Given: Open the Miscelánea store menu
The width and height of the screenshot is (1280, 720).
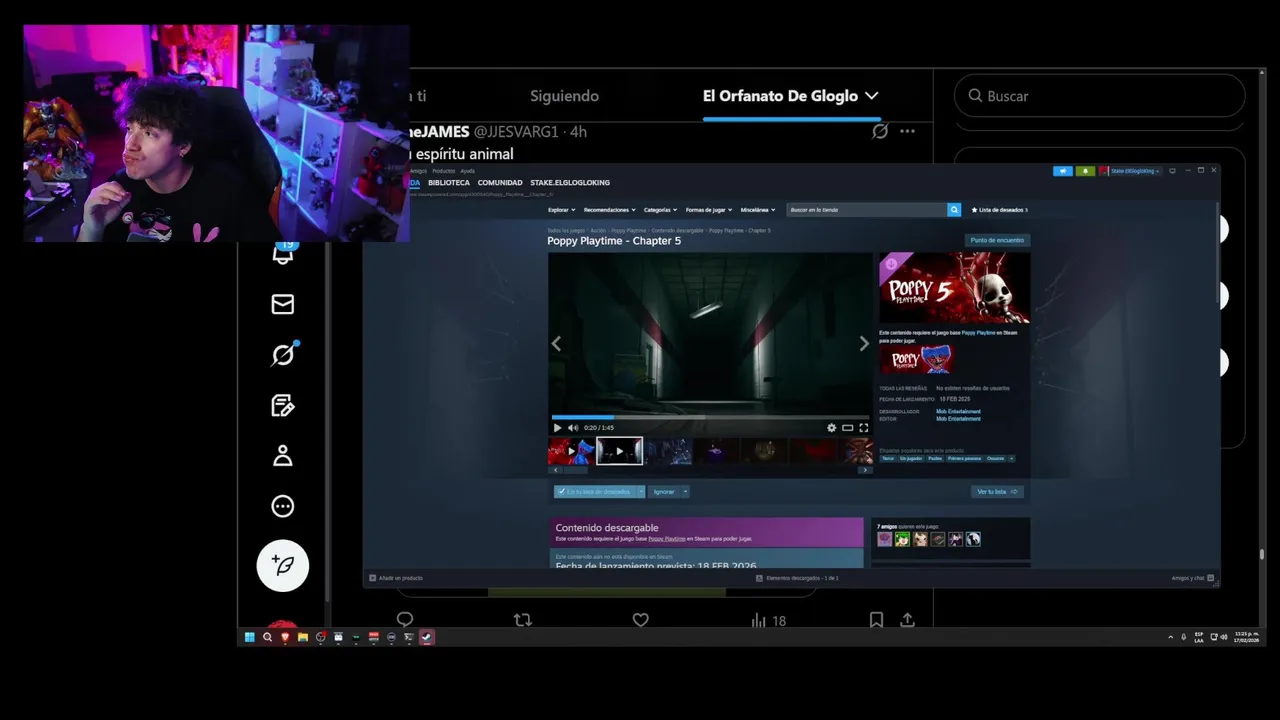Looking at the screenshot, I should 758,210.
